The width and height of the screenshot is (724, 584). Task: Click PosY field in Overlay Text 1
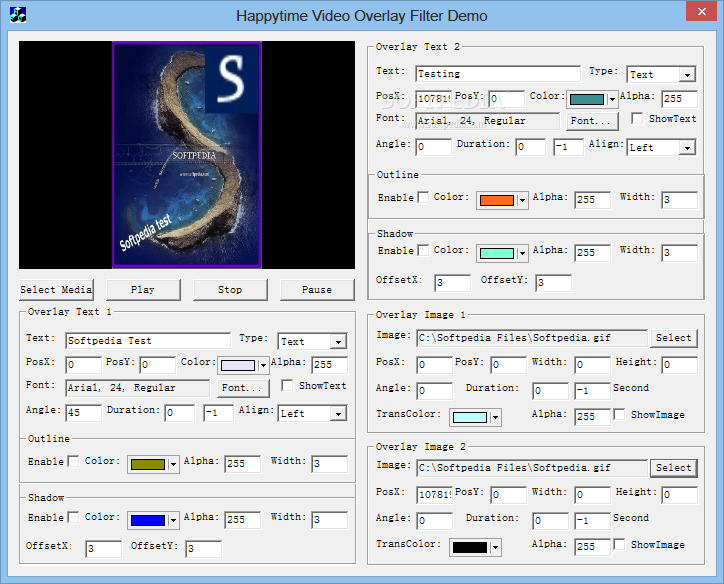(x=157, y=365)
